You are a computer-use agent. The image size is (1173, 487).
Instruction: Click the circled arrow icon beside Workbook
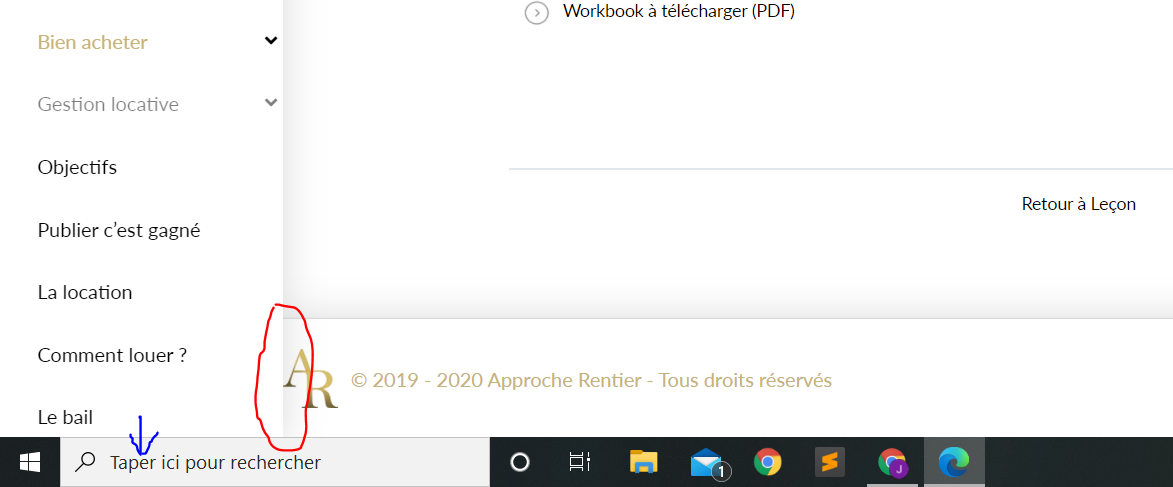tap(537, 13)
